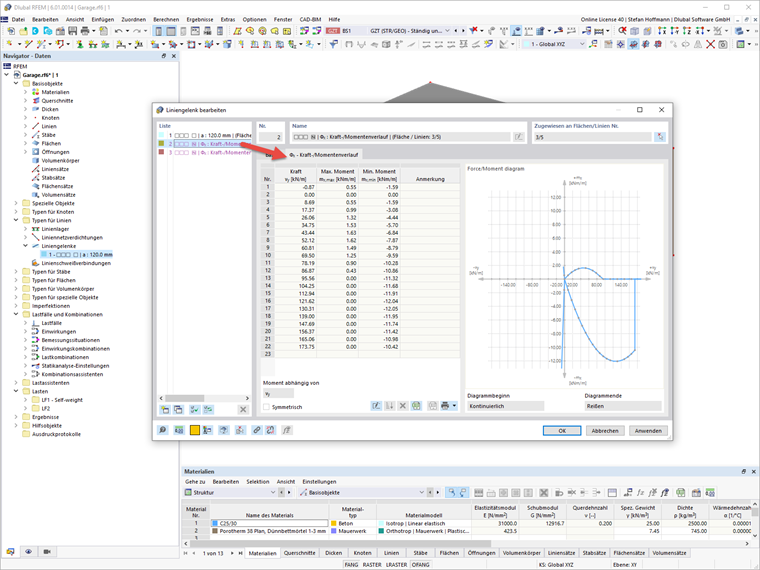Image resolution: width=760 pixels, height=570 pixels.
Task: Click the blue swatch of material C25/30
Action: [x=215, y=523]
